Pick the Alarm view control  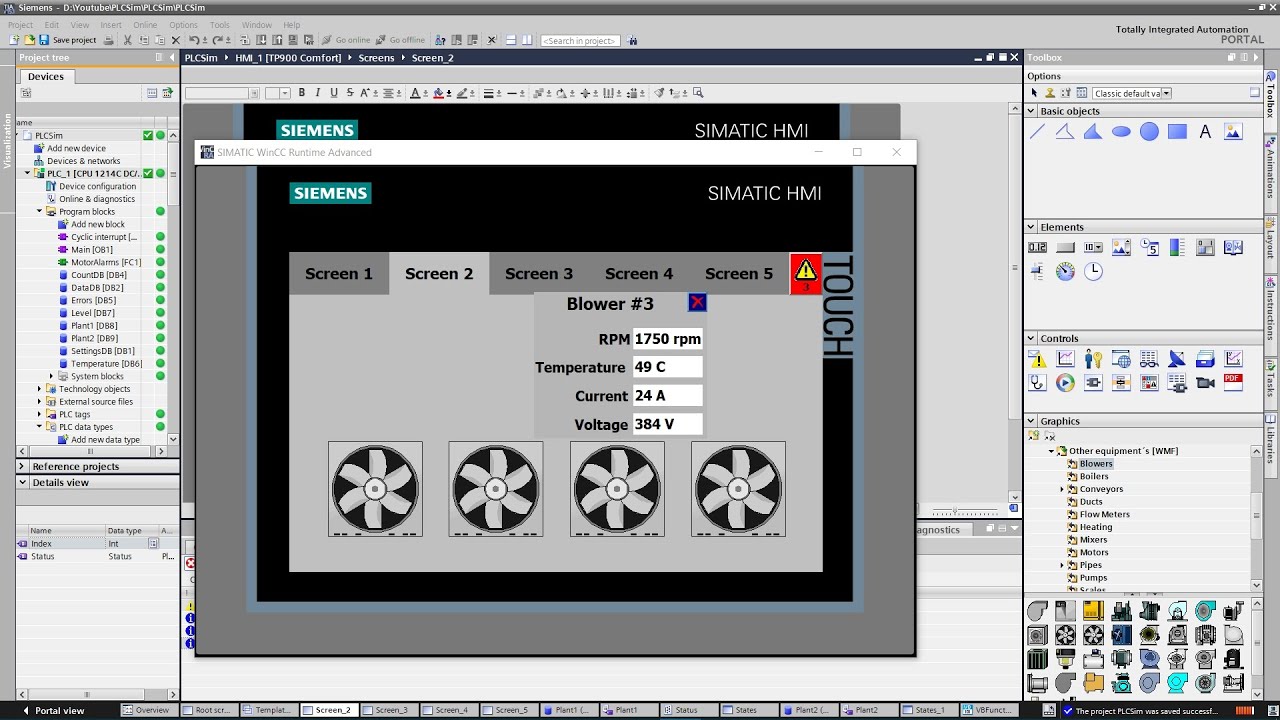tap(1037, 359)
